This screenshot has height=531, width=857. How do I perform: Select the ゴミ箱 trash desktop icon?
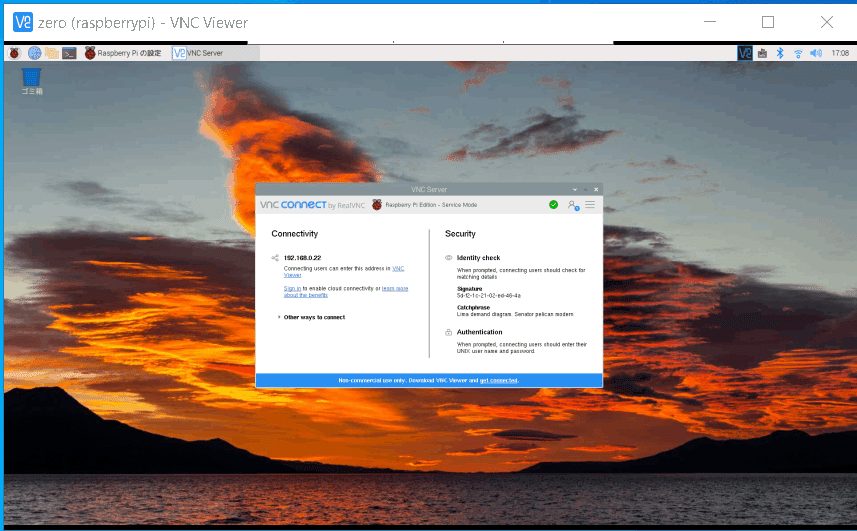[x=32, y=81]
